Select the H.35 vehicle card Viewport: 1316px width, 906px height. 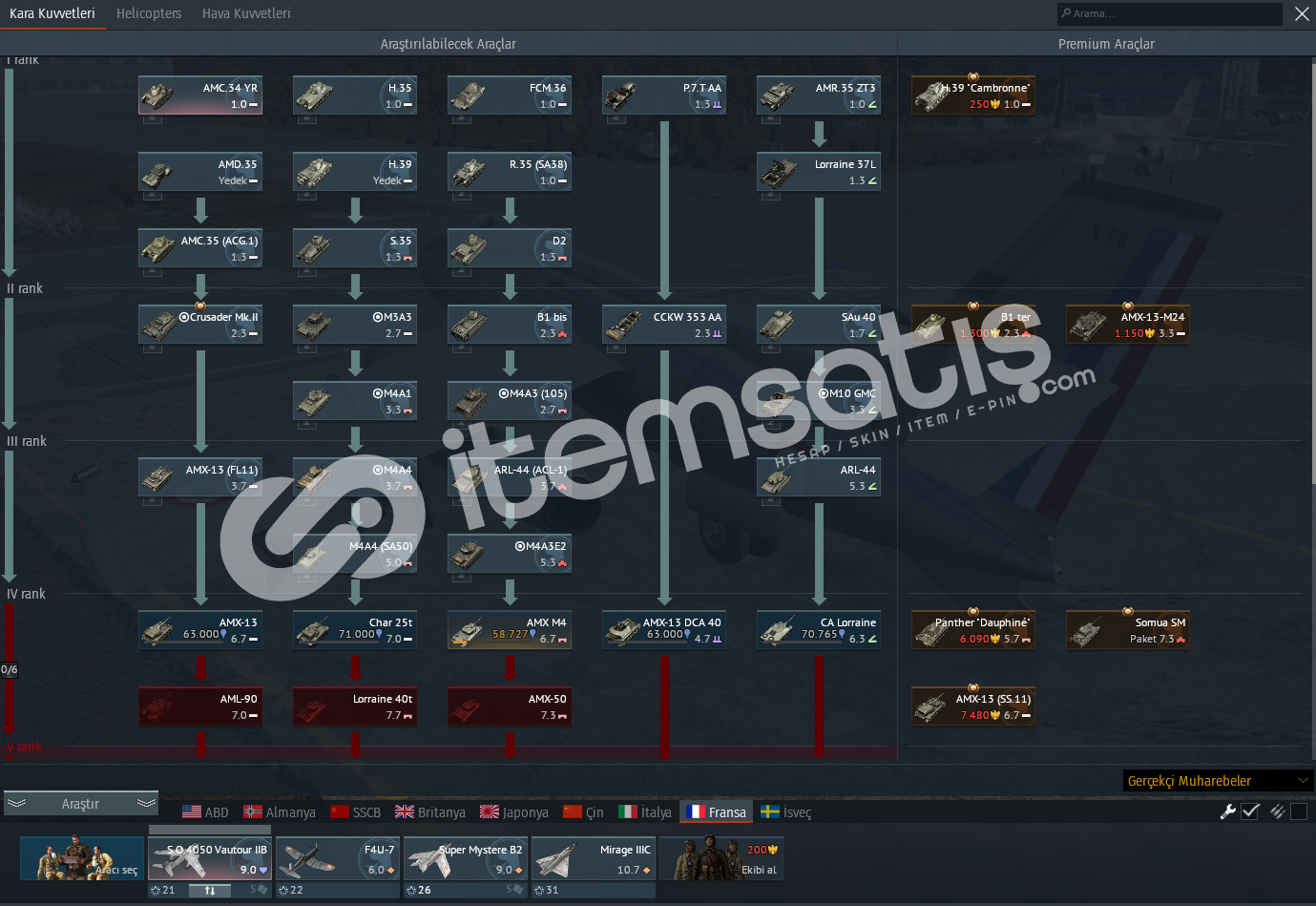[355, 95]
